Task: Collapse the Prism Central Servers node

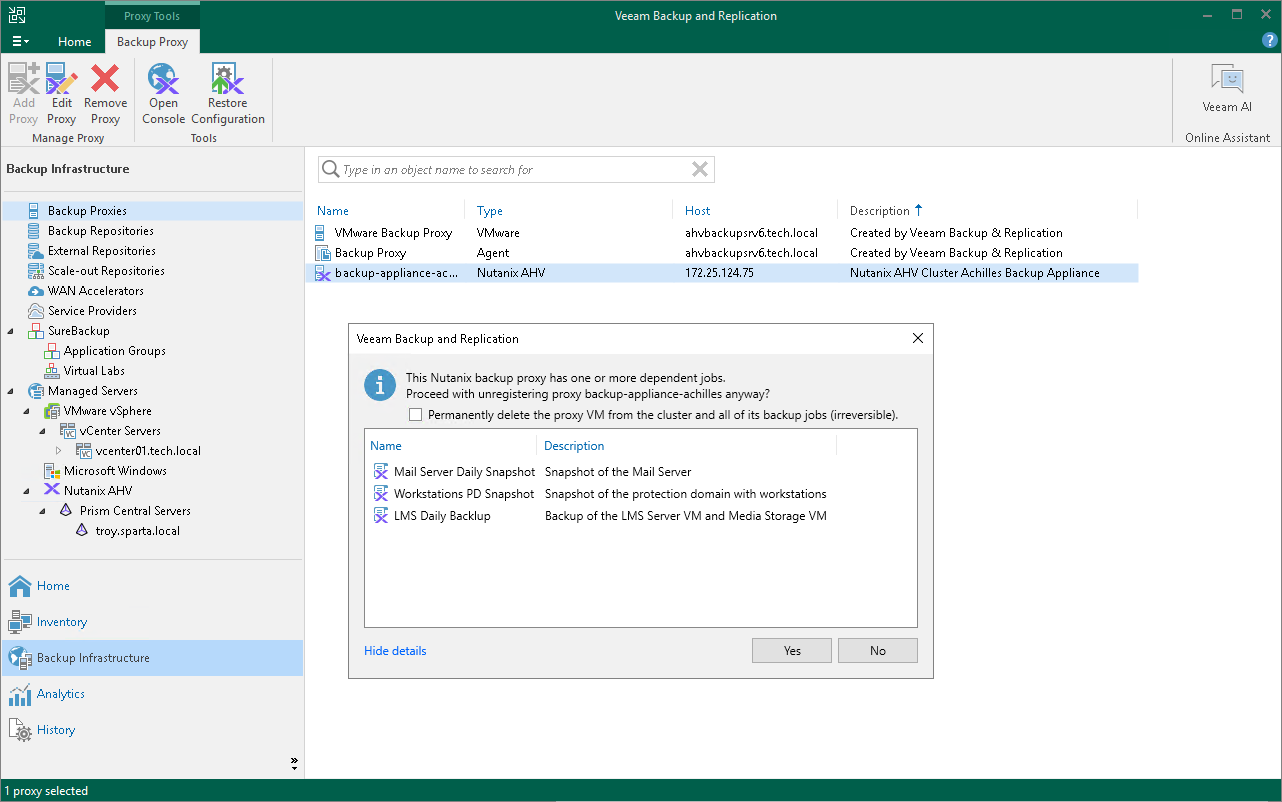Action: 43,511
